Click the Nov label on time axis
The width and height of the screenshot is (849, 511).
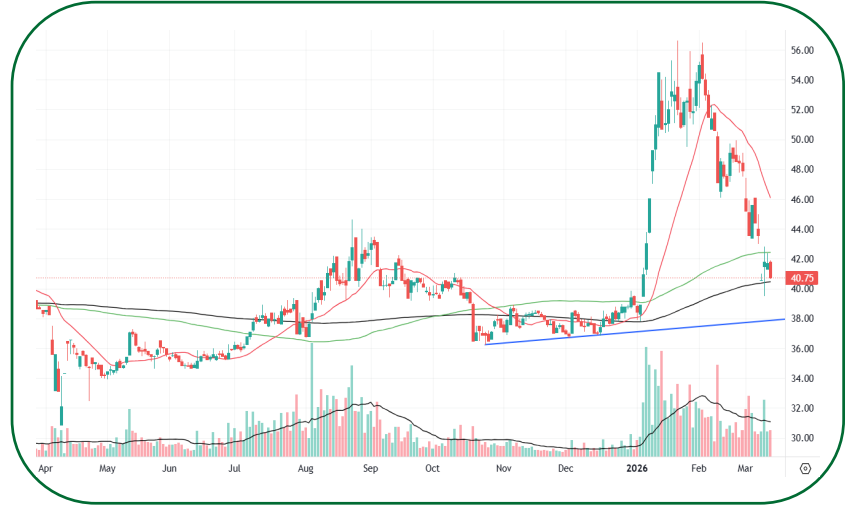[504, 467]
